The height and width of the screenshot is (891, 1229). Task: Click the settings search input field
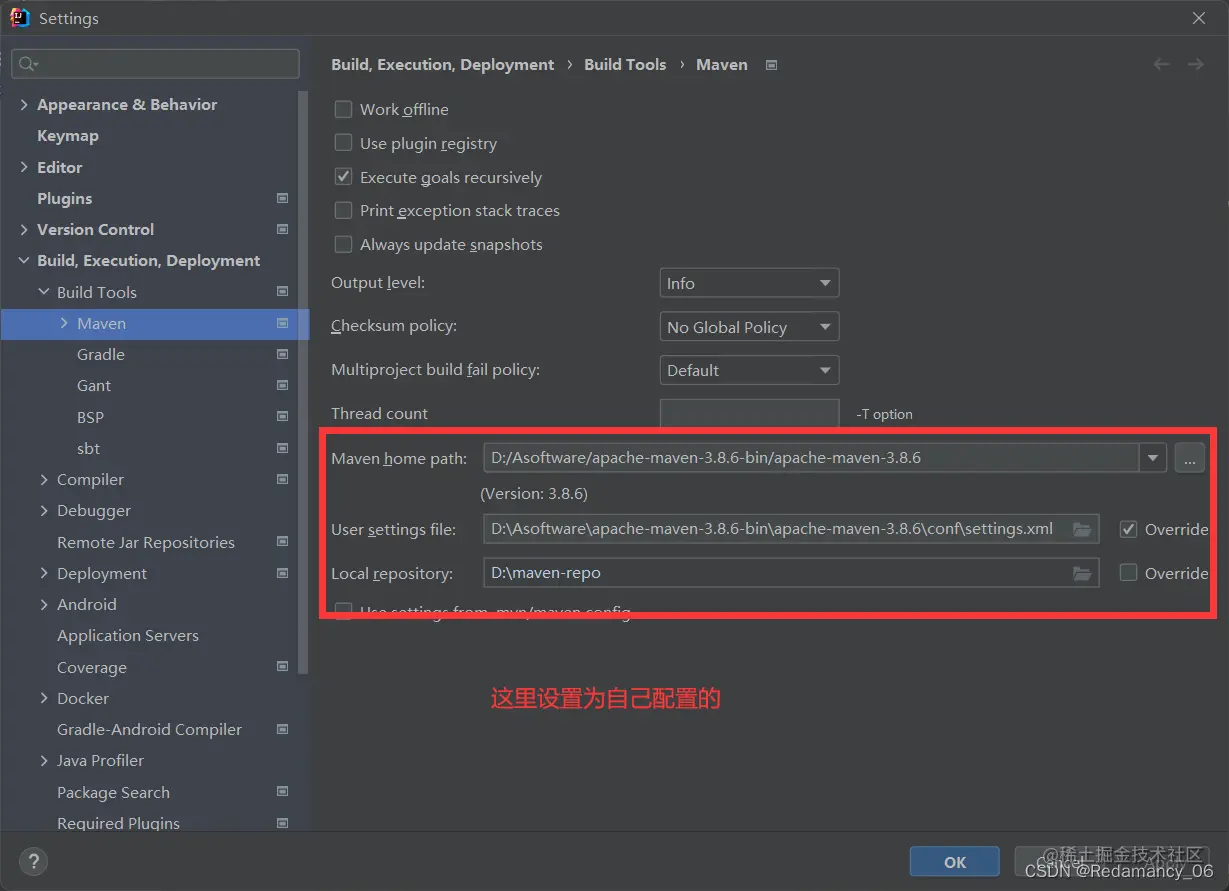(155, 64)
